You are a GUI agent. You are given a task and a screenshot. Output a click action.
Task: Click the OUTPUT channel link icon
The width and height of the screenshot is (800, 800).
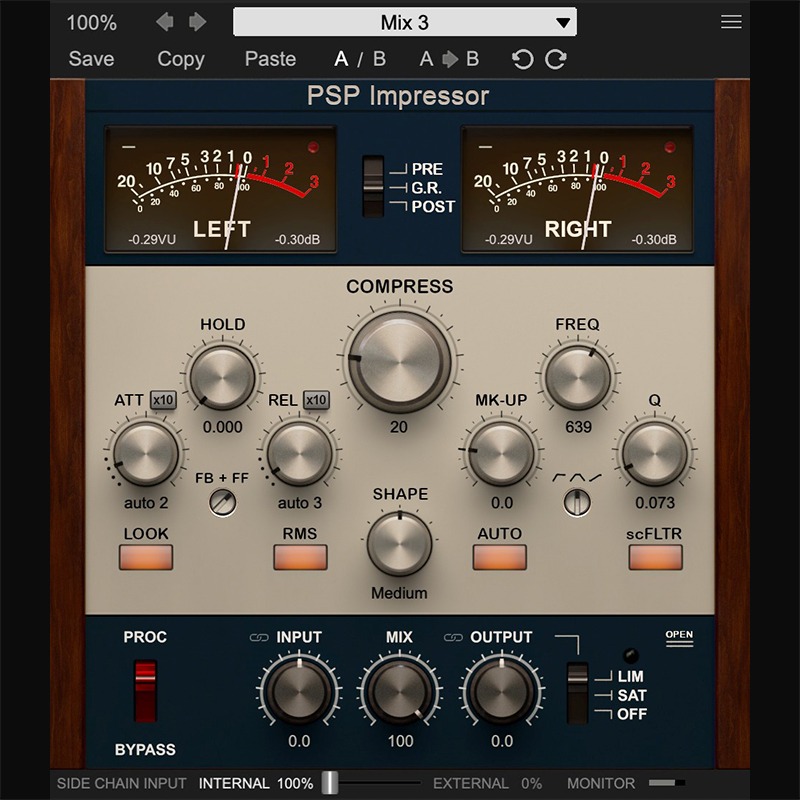tap(453, 637)
